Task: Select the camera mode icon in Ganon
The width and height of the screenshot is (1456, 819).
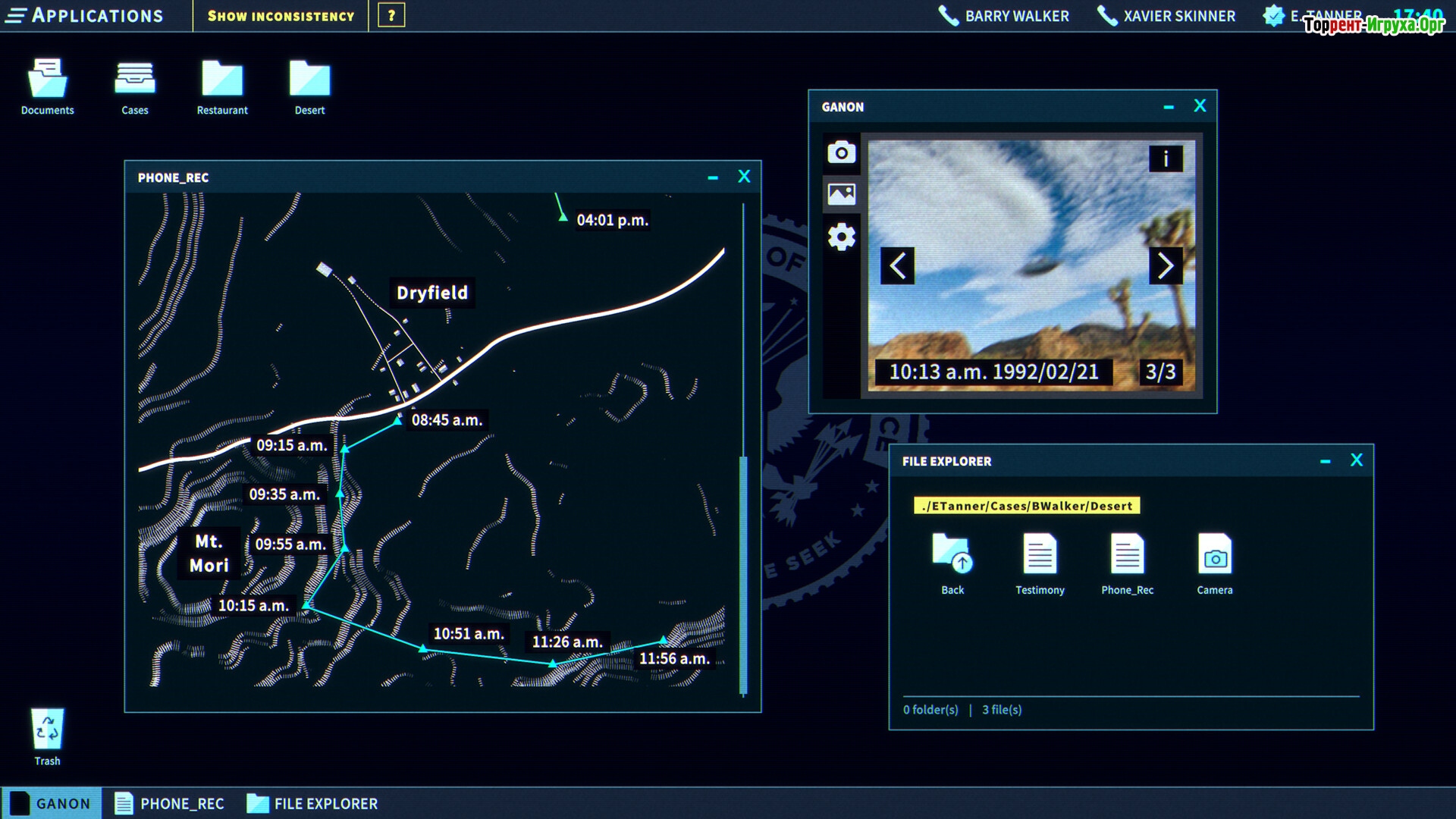Action: 841,152
